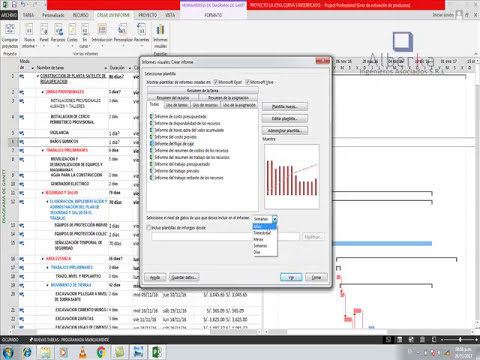Viewport: 480px width, 360px height.
Task: Open Internet Explorer from the taskbar
Action: [x=27, y=352]
